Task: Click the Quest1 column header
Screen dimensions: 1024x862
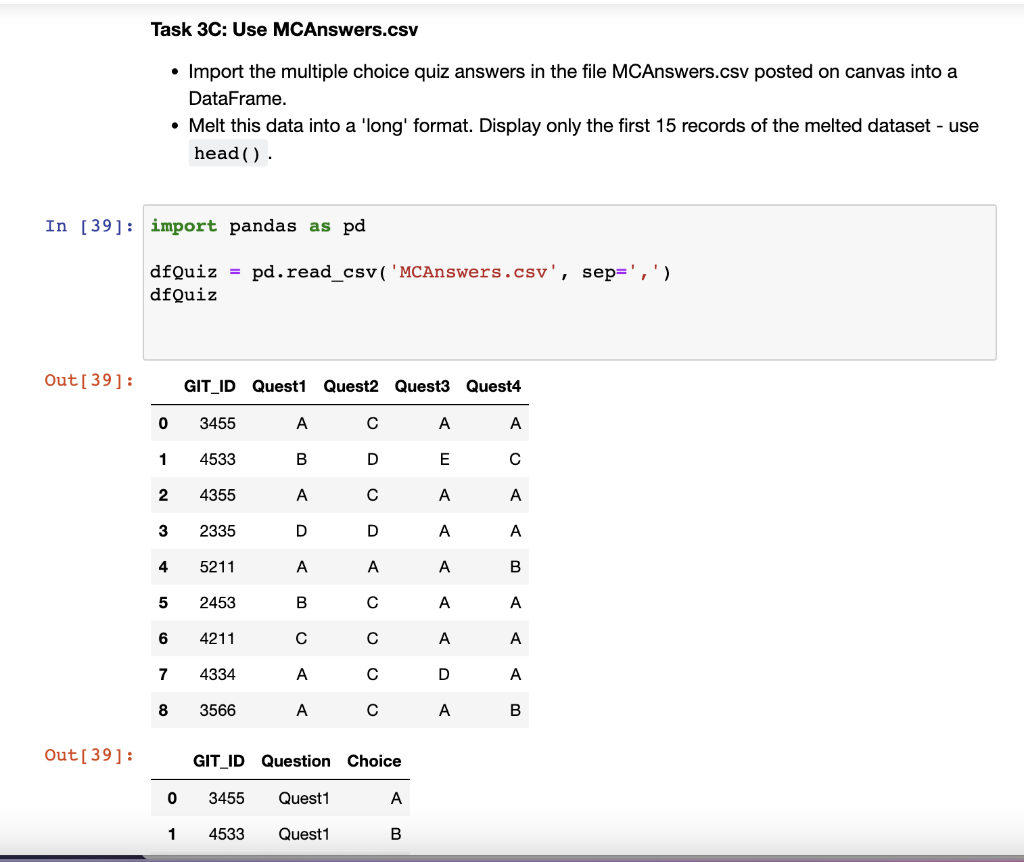Action: (279, 387)
